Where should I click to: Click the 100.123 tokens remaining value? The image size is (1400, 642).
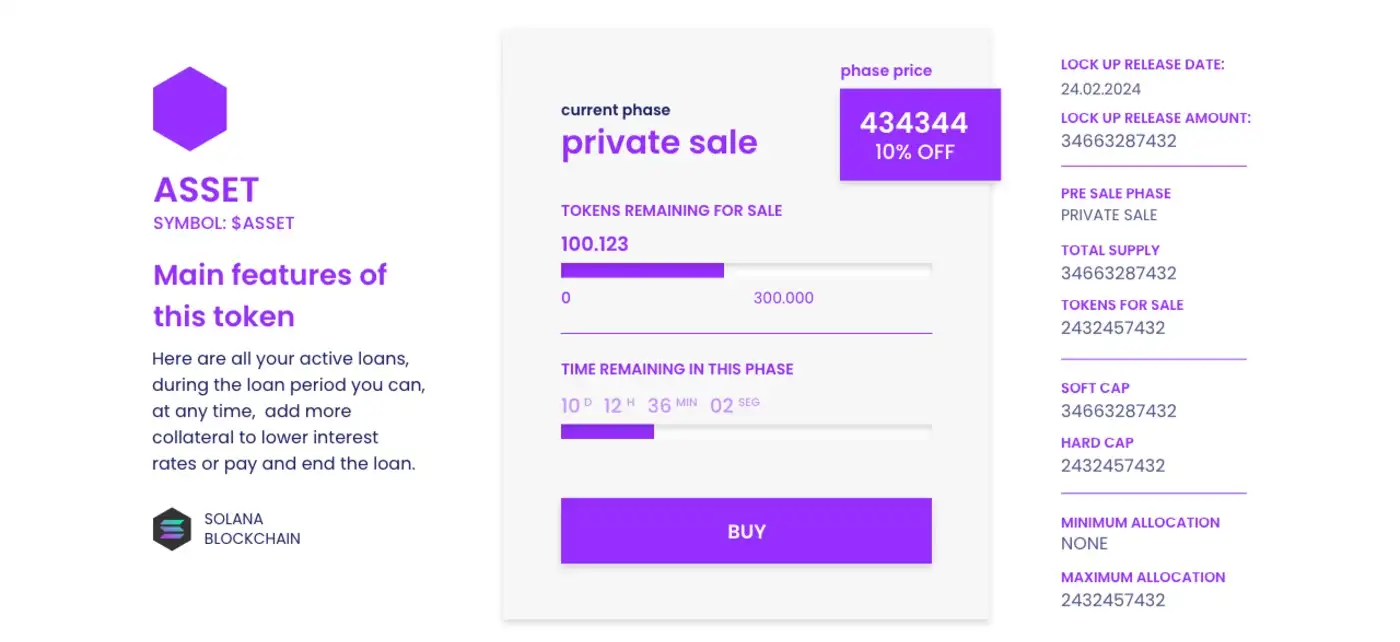coord(595,244)
